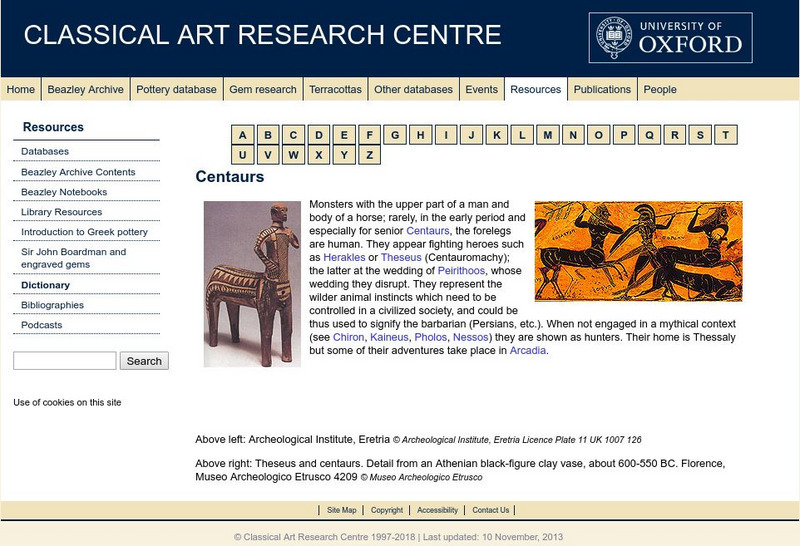Follow the Peirithoos link
Screen dimensions: 800x546
[x=461, y=270]
